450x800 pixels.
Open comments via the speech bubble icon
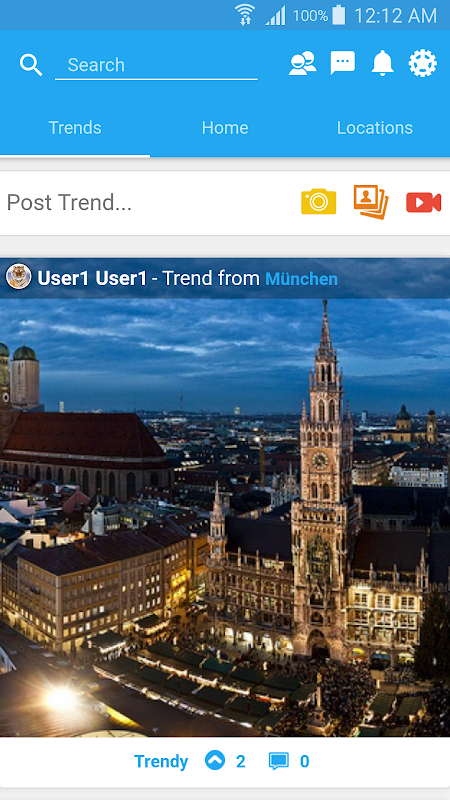pos(279,761)
